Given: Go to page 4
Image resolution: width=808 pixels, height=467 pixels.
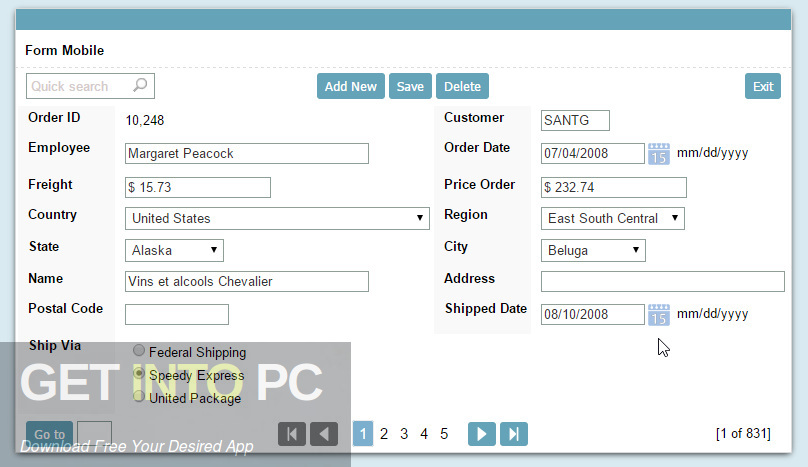Looking at the screenshot, I should tap(424, 434).
